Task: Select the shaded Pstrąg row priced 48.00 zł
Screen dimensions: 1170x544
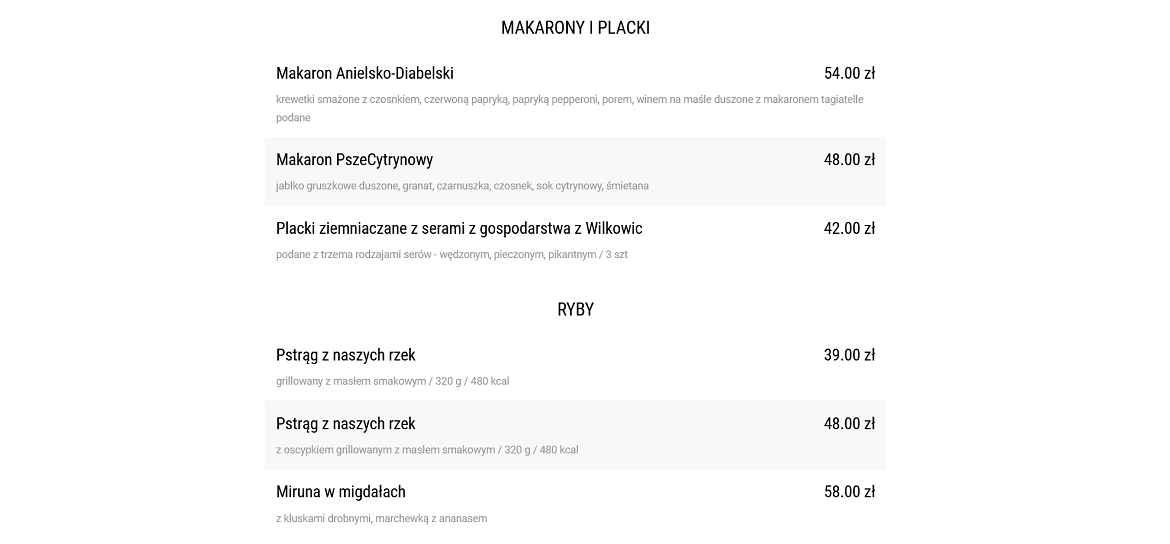Action: point(575,435)
